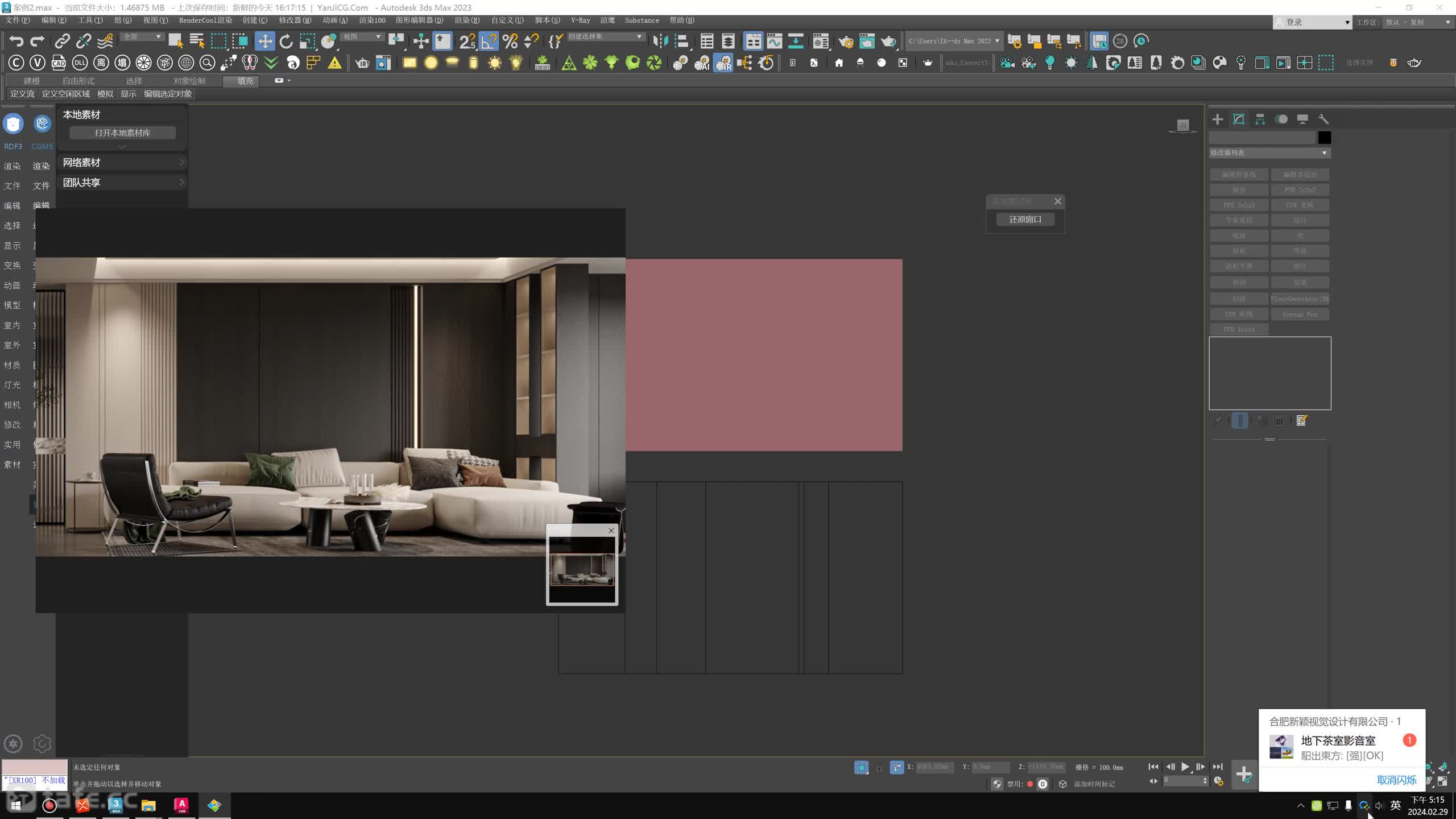
Task: Click the Undo arrow in main toolbar
Action: point(16,41)
